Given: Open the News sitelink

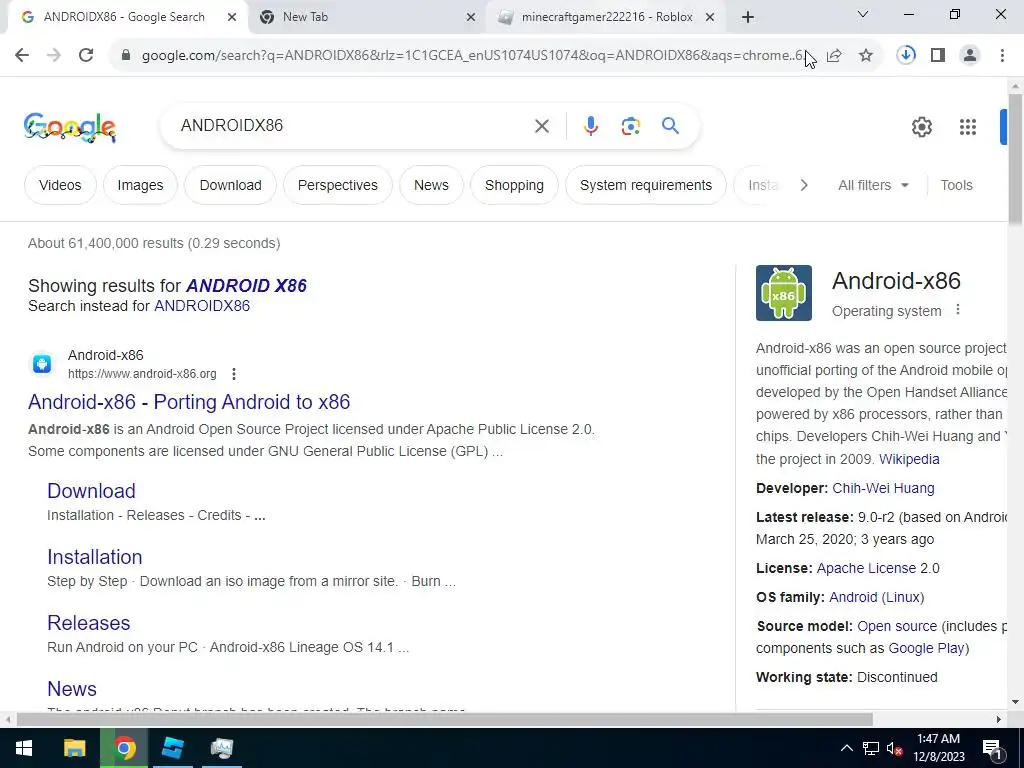Looking at the screenshot, I should tap(72, 689).
